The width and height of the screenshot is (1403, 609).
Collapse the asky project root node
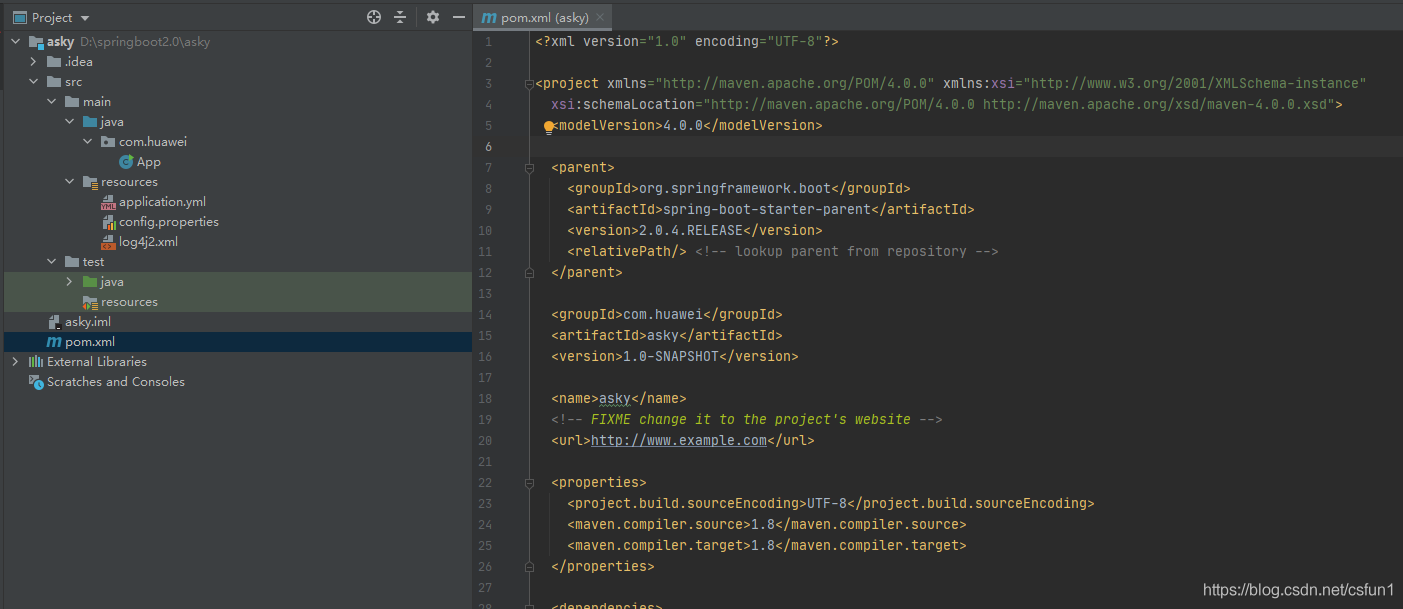coord(16,42)
